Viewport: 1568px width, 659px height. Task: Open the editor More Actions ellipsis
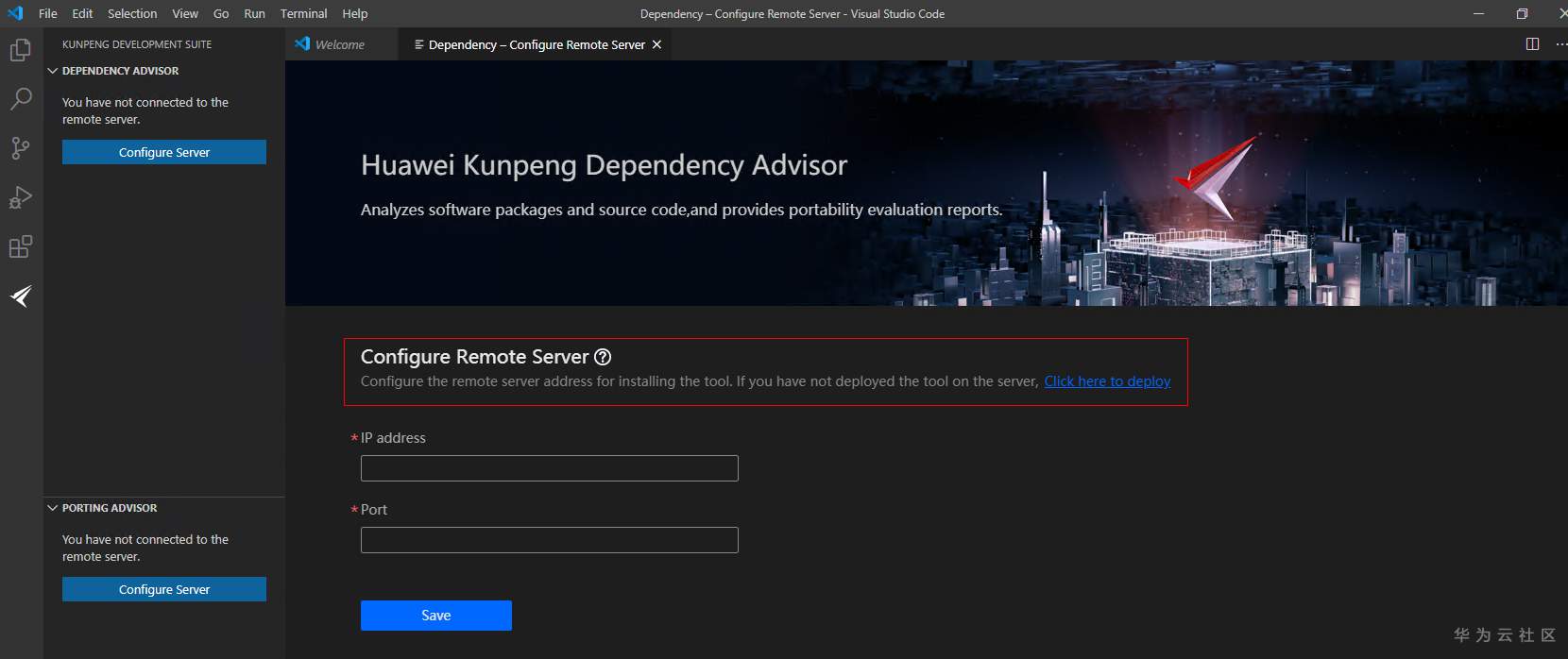1560,44
